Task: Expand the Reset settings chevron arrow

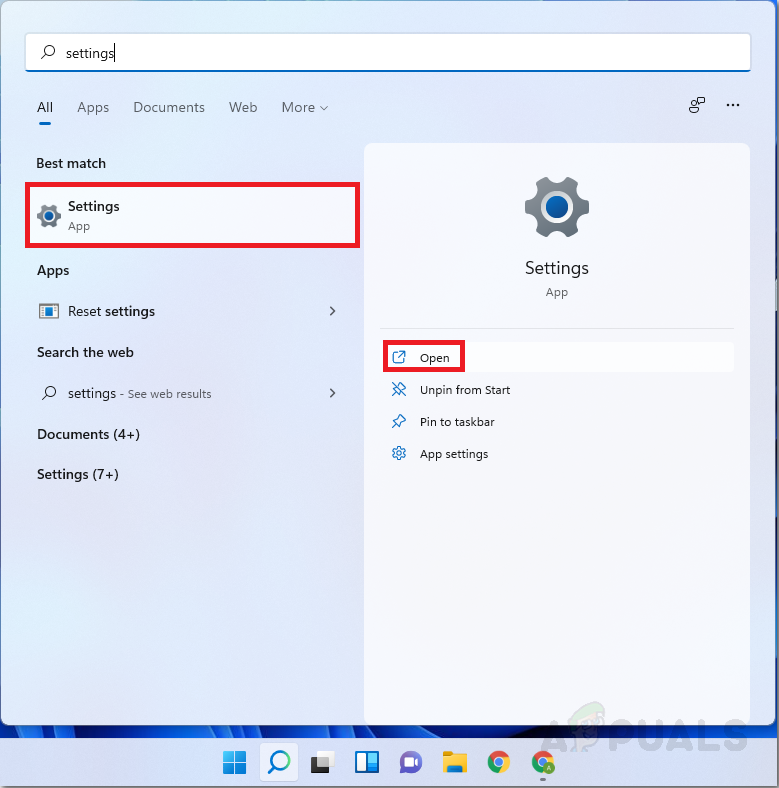Action: pos(332,311)
